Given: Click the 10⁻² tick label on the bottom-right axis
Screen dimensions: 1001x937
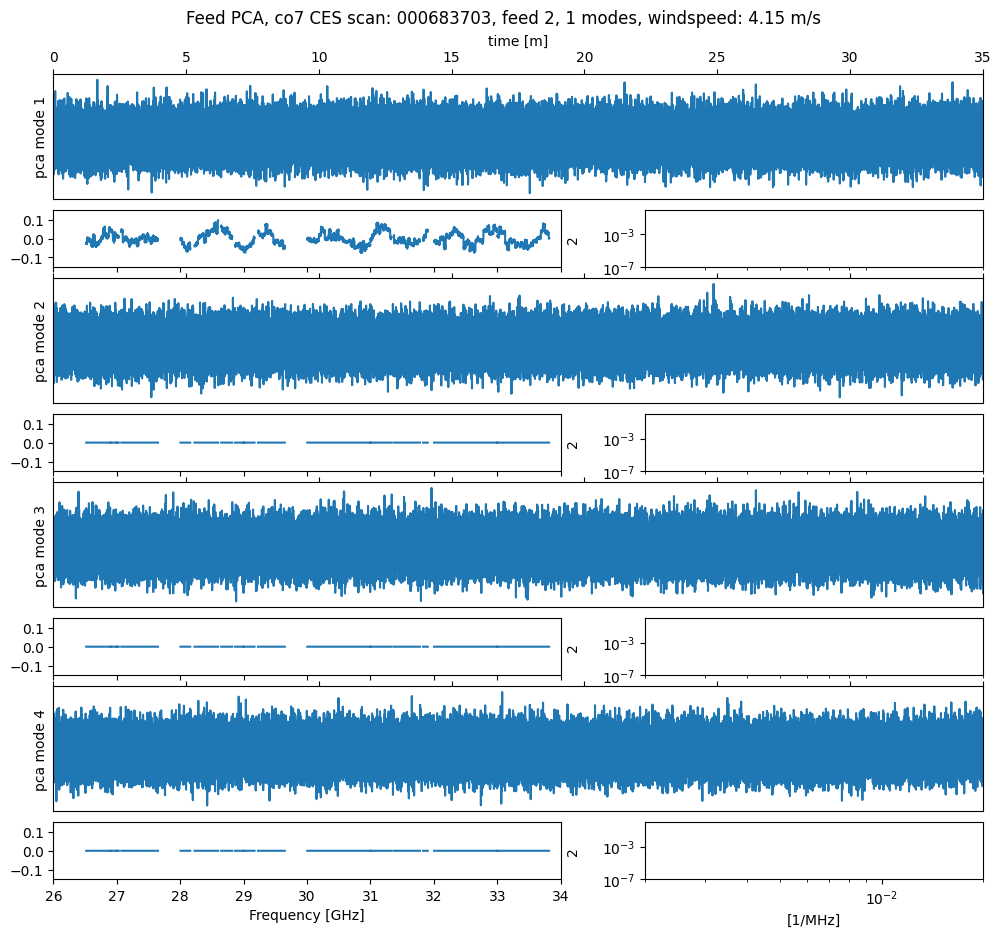Looking at the screenshot, I should 880,898.
